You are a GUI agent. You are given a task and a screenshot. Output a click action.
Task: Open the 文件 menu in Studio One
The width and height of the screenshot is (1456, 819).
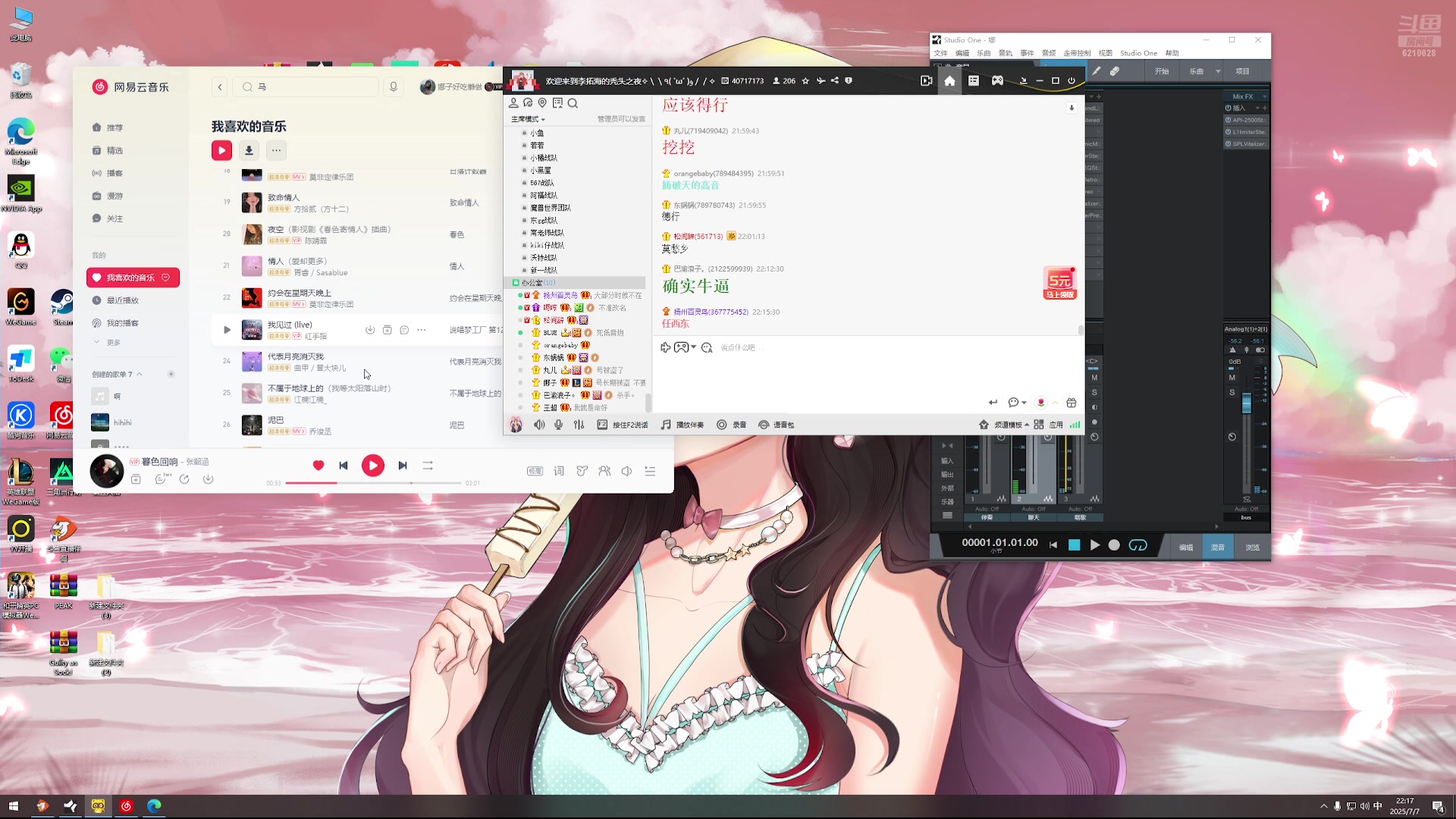[941, 53]
